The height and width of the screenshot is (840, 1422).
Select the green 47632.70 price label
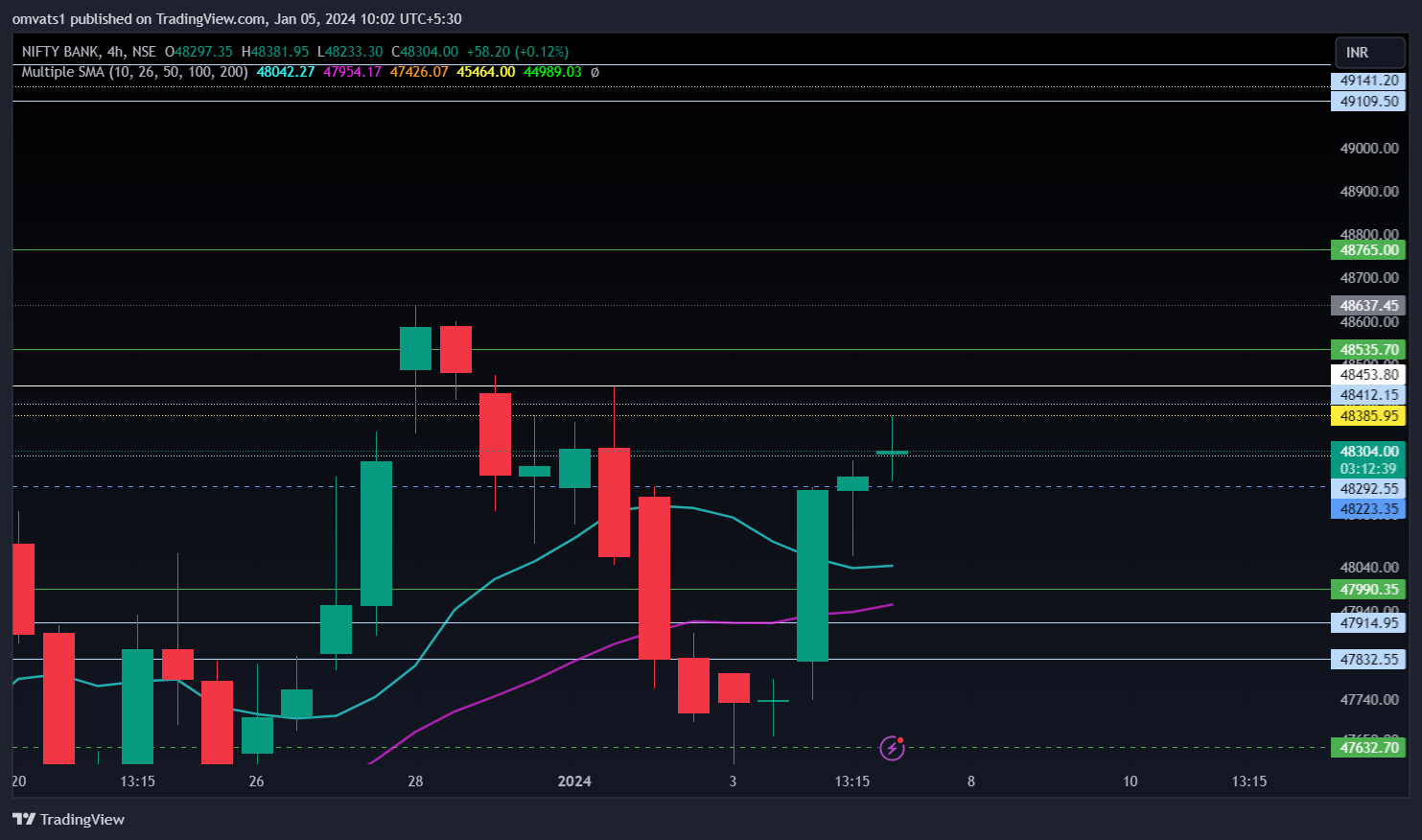point(1368,748)
